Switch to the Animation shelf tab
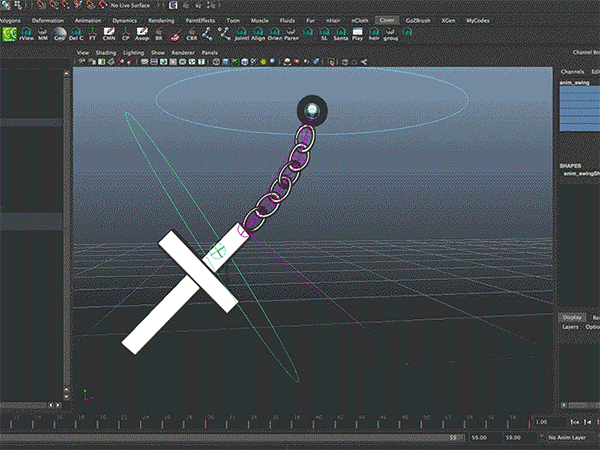 pos(88,20)
